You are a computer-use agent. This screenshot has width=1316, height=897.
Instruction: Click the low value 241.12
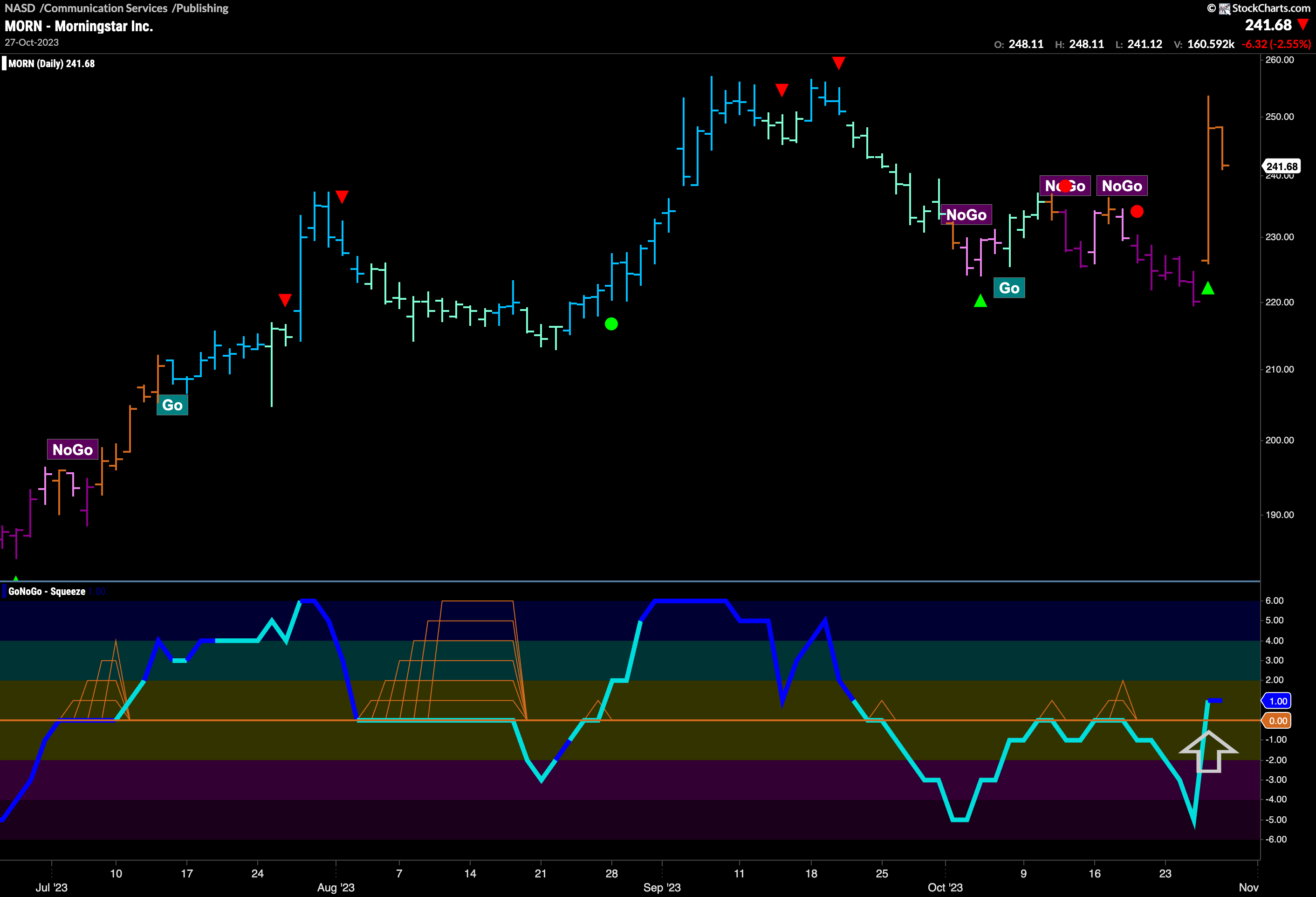coord(1145,44)
